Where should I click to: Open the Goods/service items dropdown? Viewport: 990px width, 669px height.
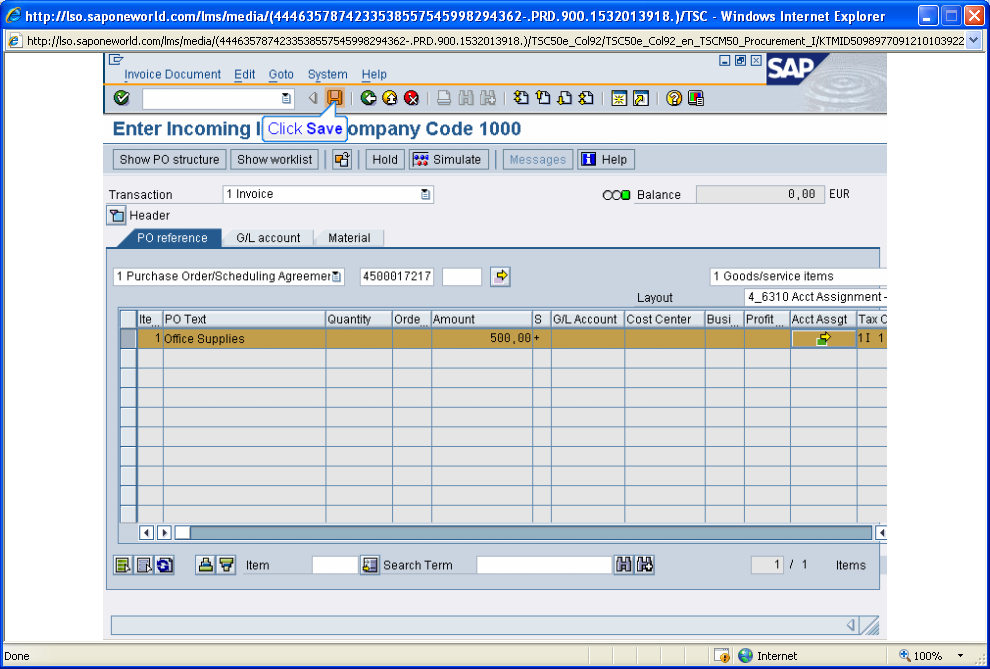pyautogui.click(x=798, y=276)
